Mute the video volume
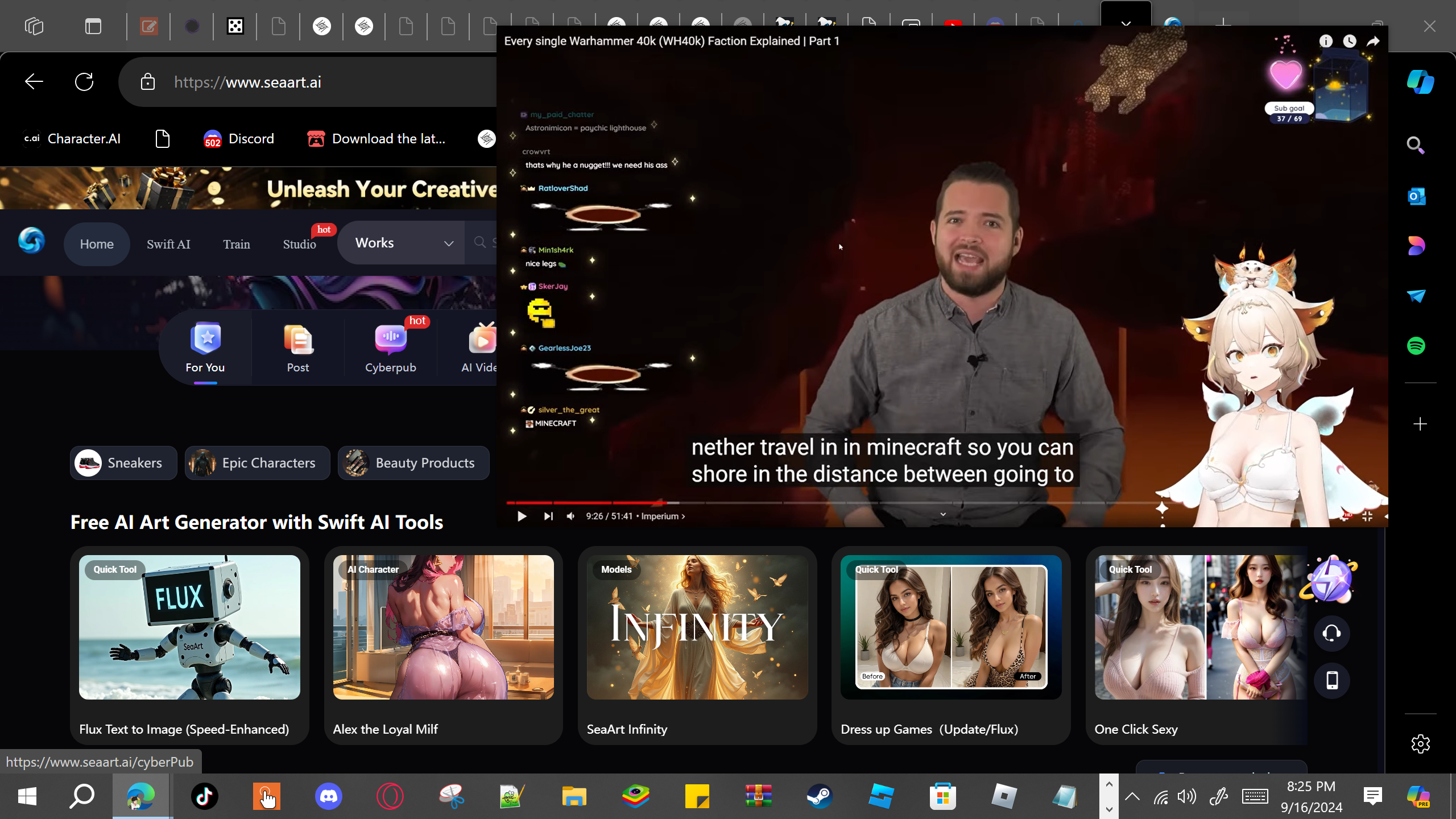Screen dimensions: 1456x819 pyautogui.click(x=570, y=516)
